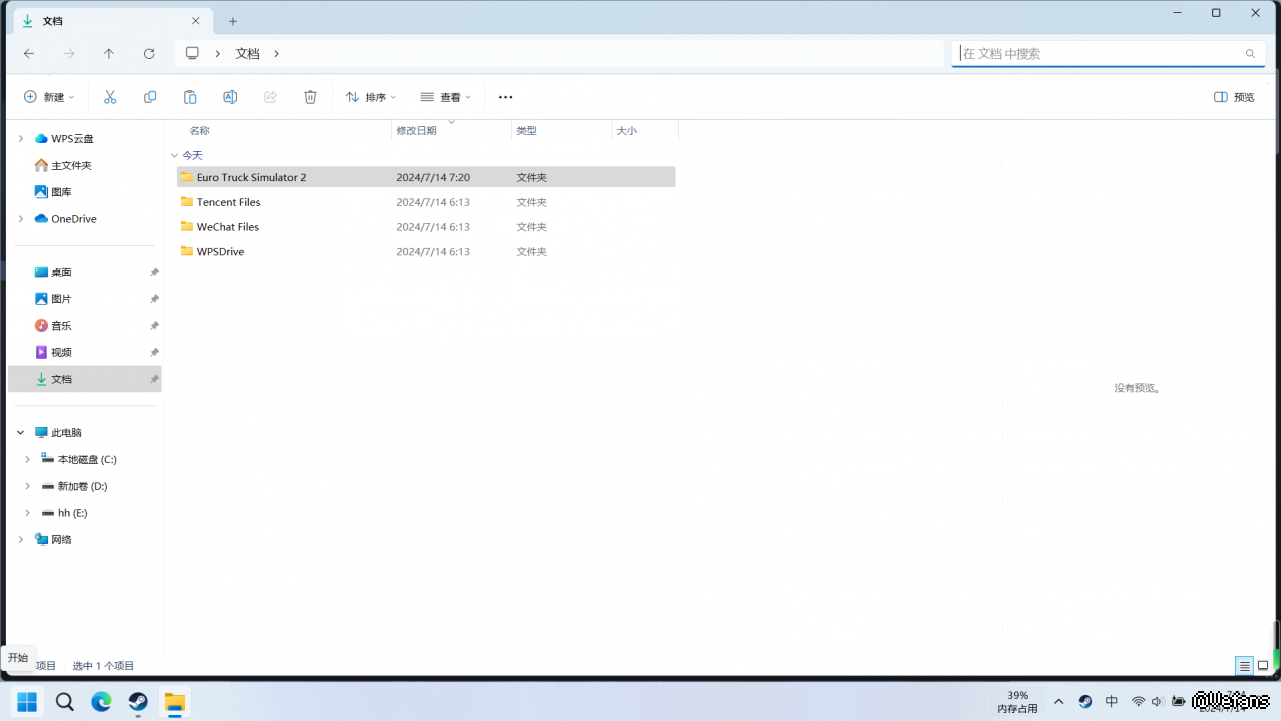Click the Cut scissors icon in toolbar
The height and width of the screenshot is (721, 1281).
click(110, 97)
